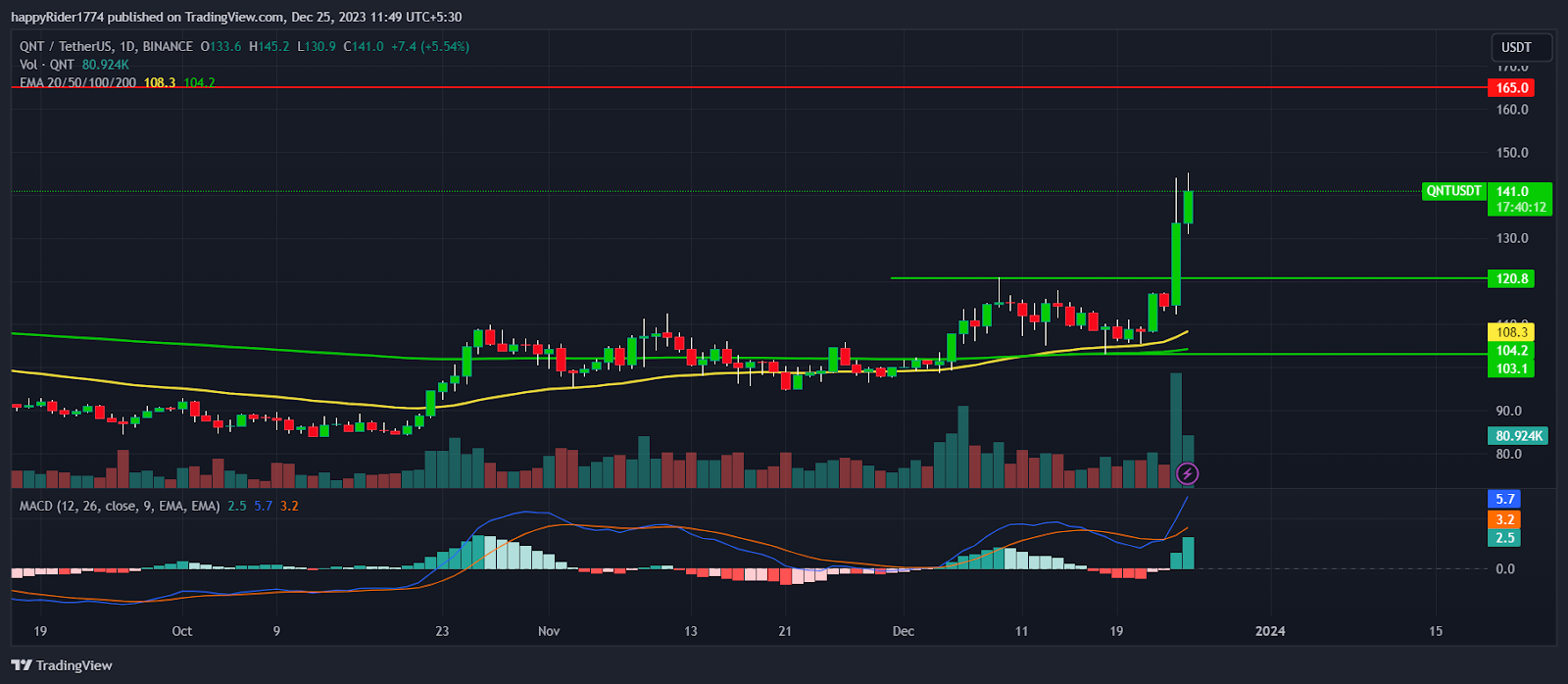The width and height of the screenshot is (1568, 684).
Task: Click the 141.0 current price label
Action: tap(1512, 192)
